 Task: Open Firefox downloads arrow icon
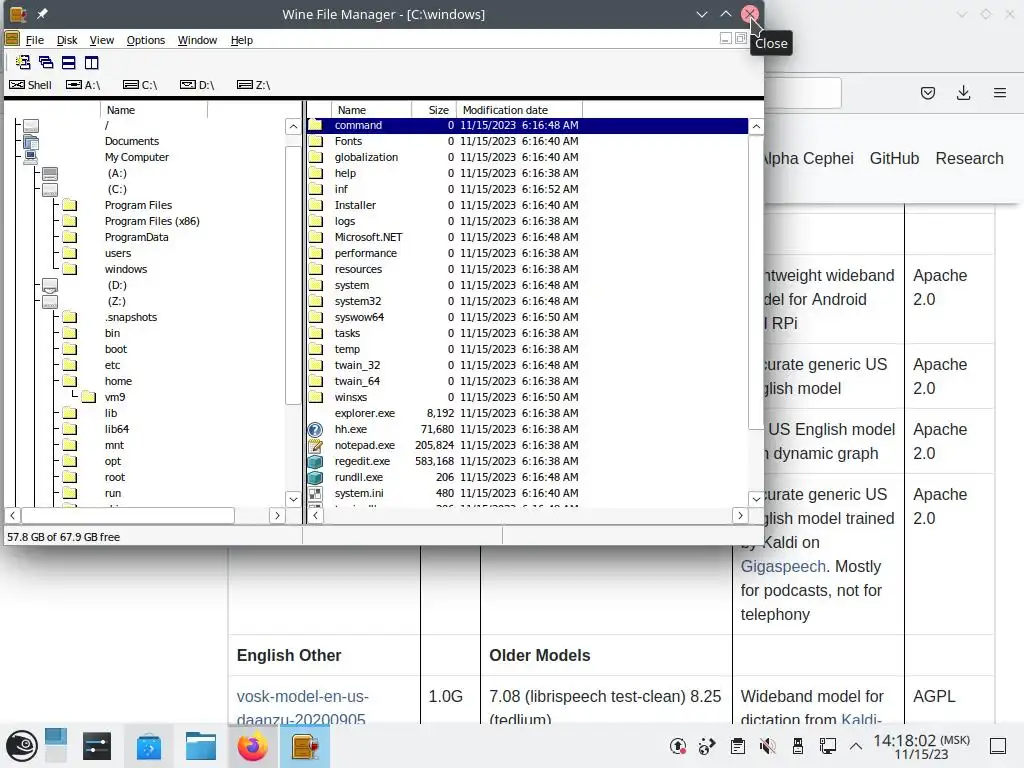point(963,93)
